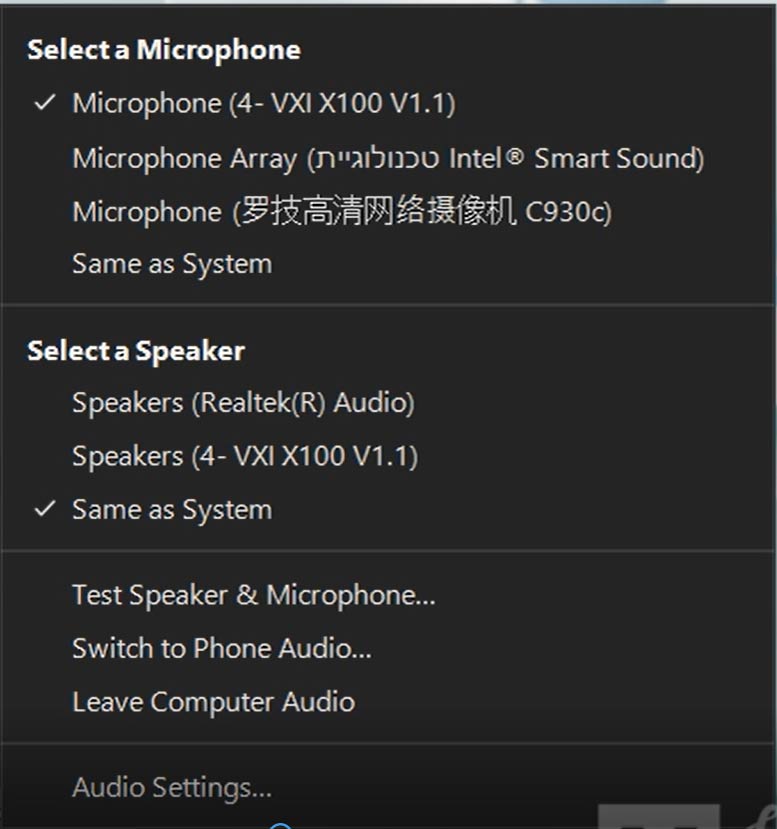Select Speakers (Realtek(R) Audio)
This screenshot has height=829, width=777.
388,403
